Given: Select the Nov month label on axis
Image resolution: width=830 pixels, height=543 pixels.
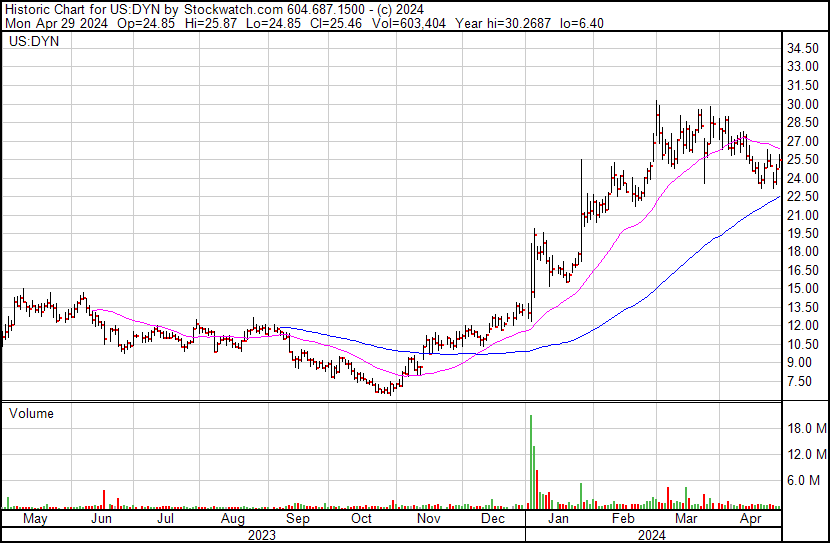Looking at the screenshot, I should pos(428,519).
